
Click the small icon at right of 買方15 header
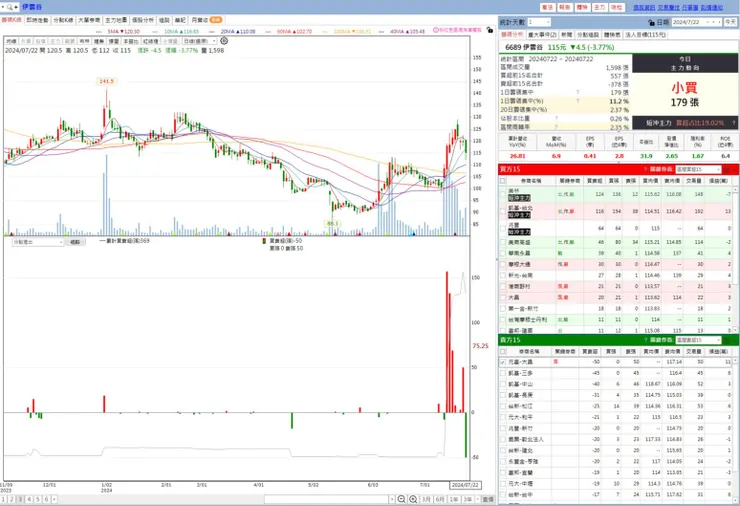coord(727,169)
